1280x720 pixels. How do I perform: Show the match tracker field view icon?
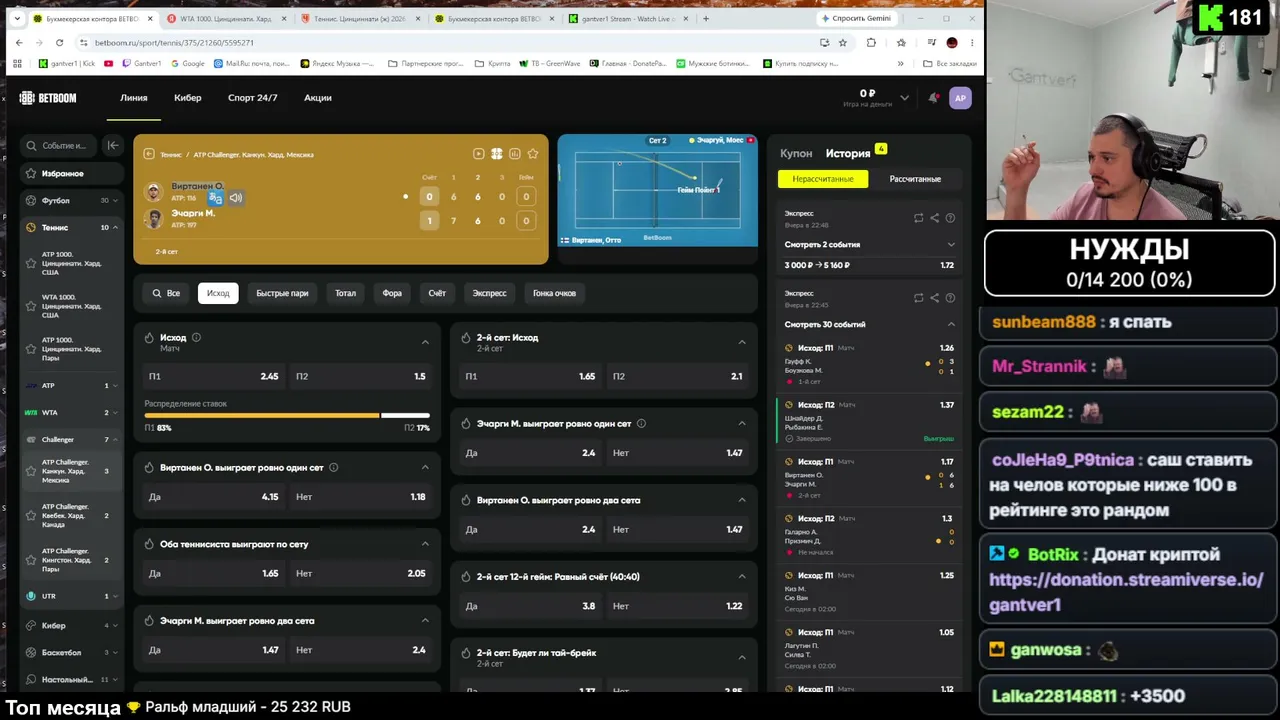click(496, 154)
